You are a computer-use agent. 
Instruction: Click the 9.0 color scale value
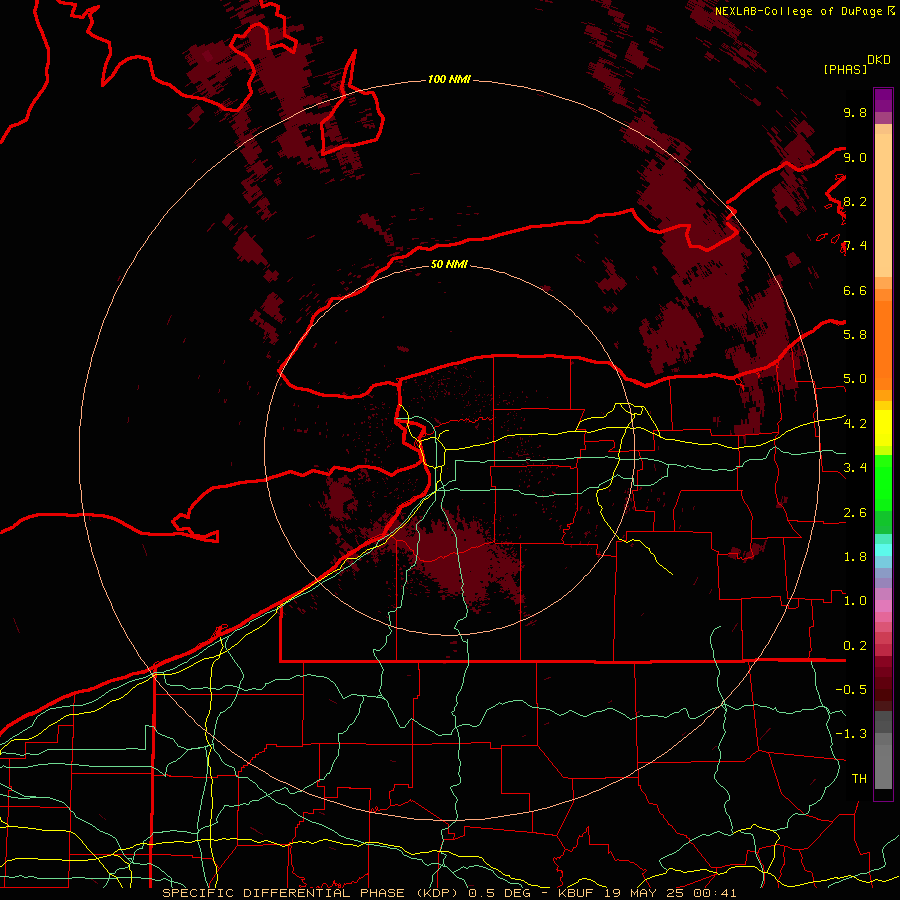[855, 158]
